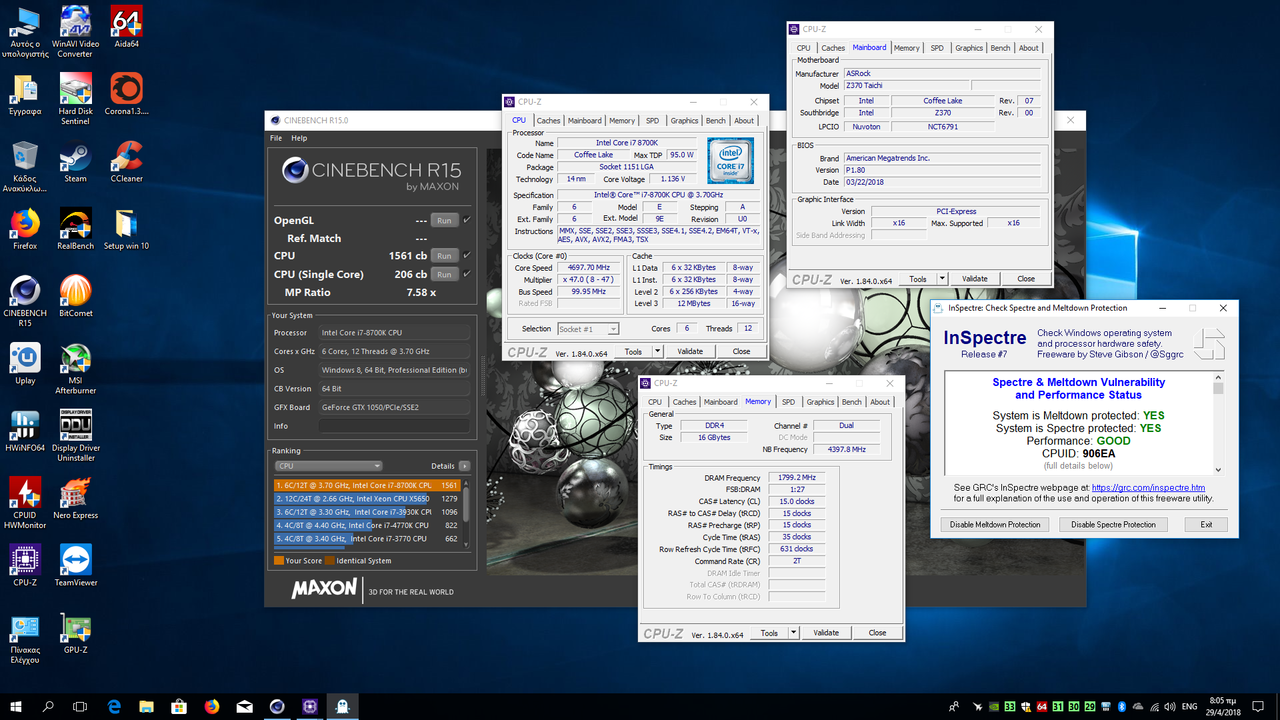The image size is (1280, 720).
Task: Click the Info input field in Cinebench
Action: tap(394, 426)
